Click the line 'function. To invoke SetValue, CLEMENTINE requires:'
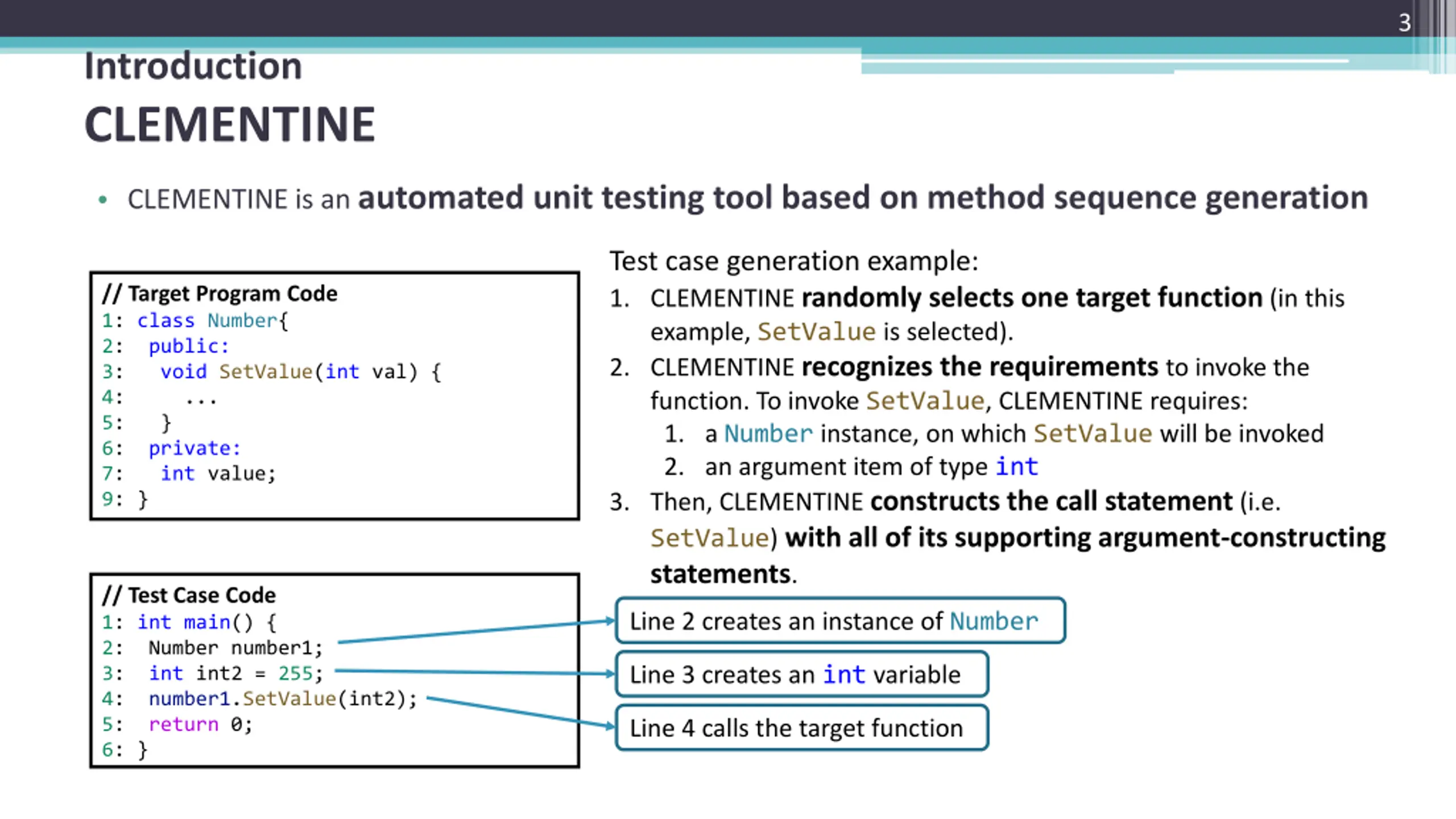Image resolution: width=1456 pixels, height=819 pixels. (949, 402)
